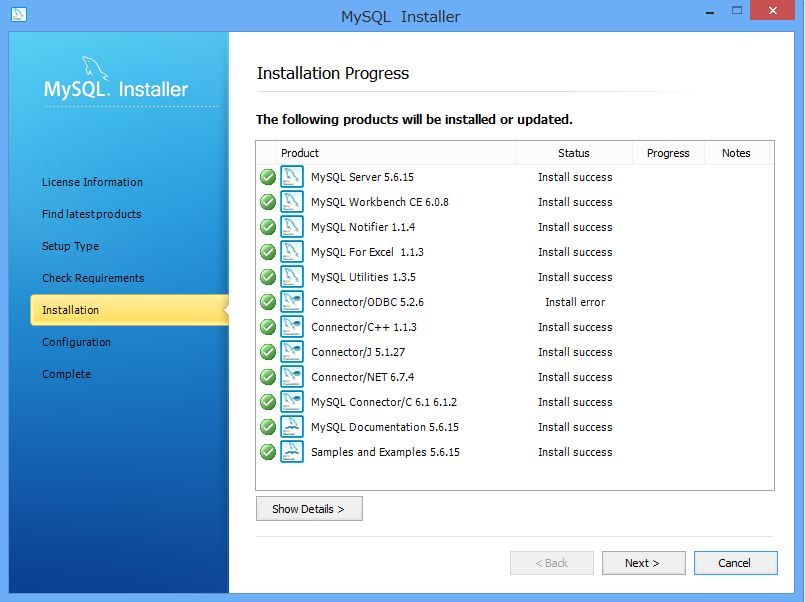The height and width of the screenshot is (602, 805).
Task: Click the Samples and Examples 5.6.15 product icon
Action: [x=292, y=452]
